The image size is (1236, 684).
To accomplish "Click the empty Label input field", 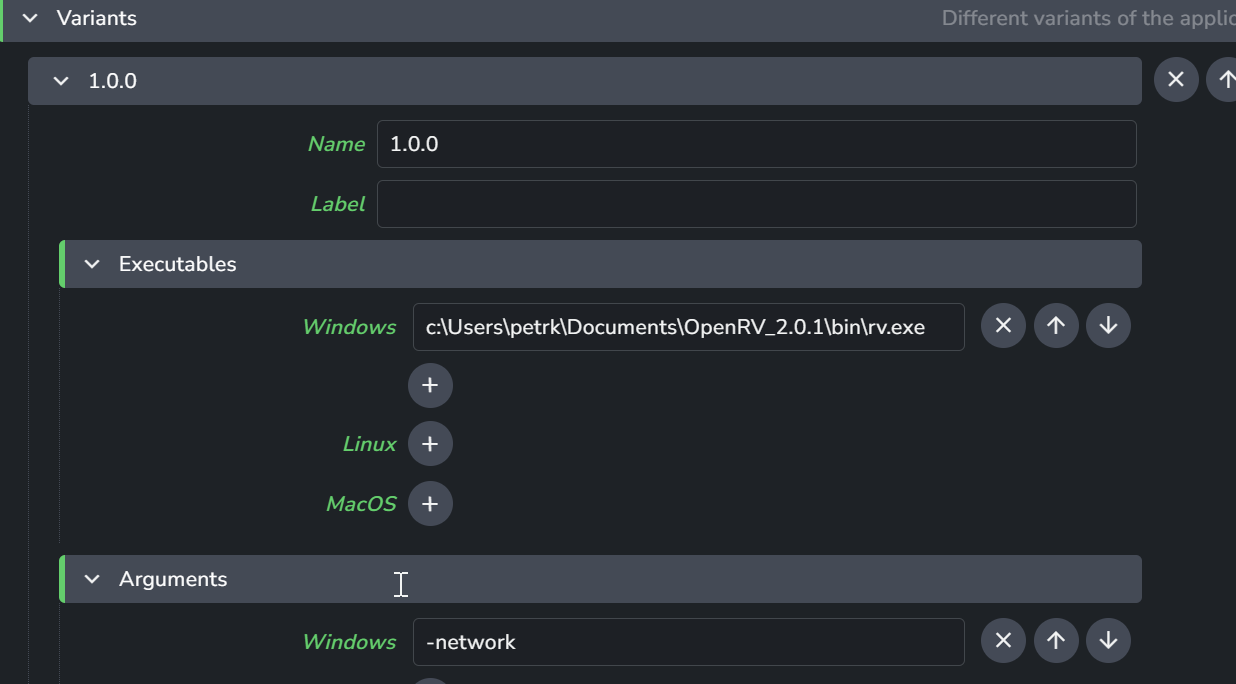I will pos(757,204).
